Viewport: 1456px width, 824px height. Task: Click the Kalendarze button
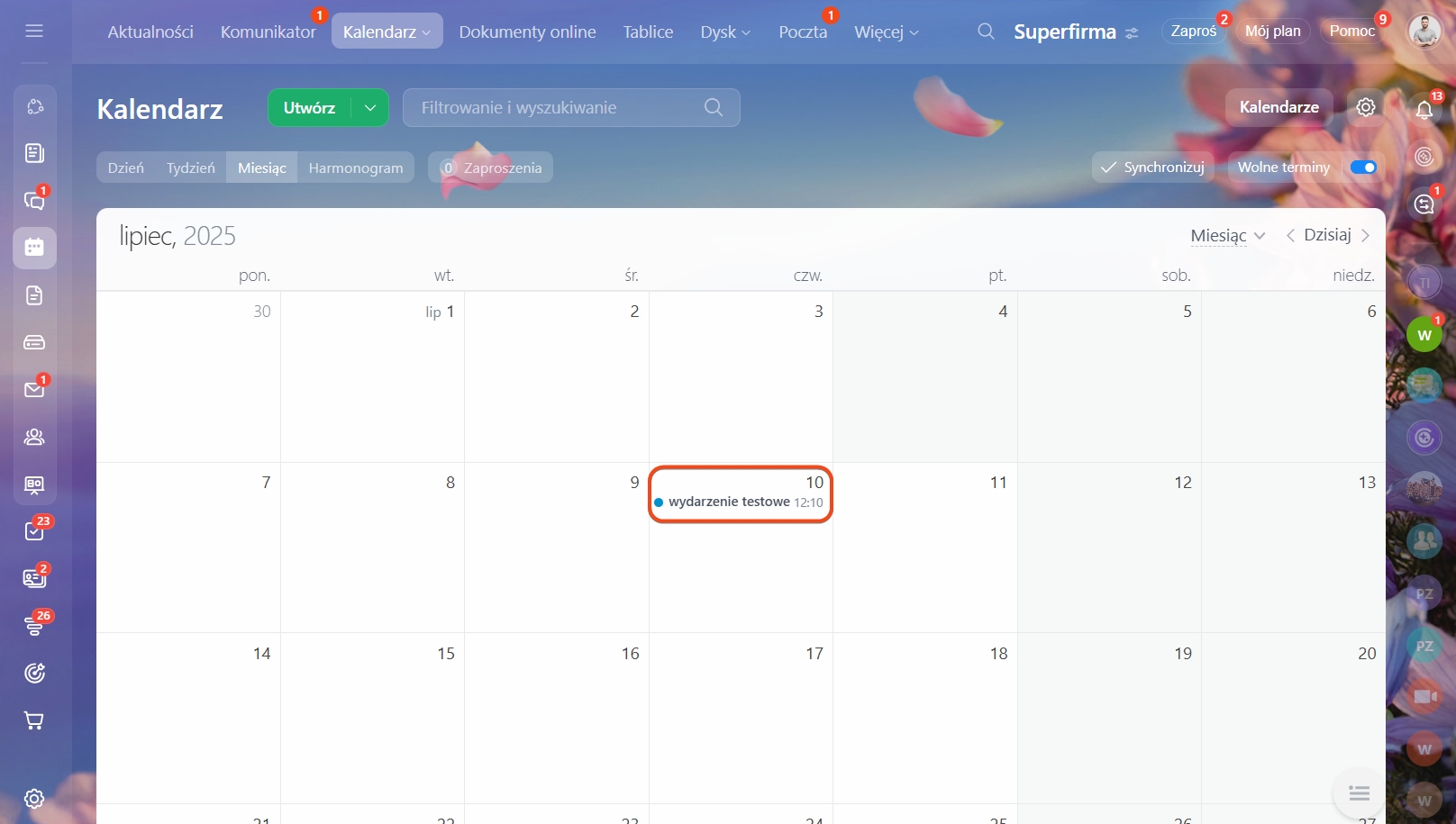point(1279,107)
